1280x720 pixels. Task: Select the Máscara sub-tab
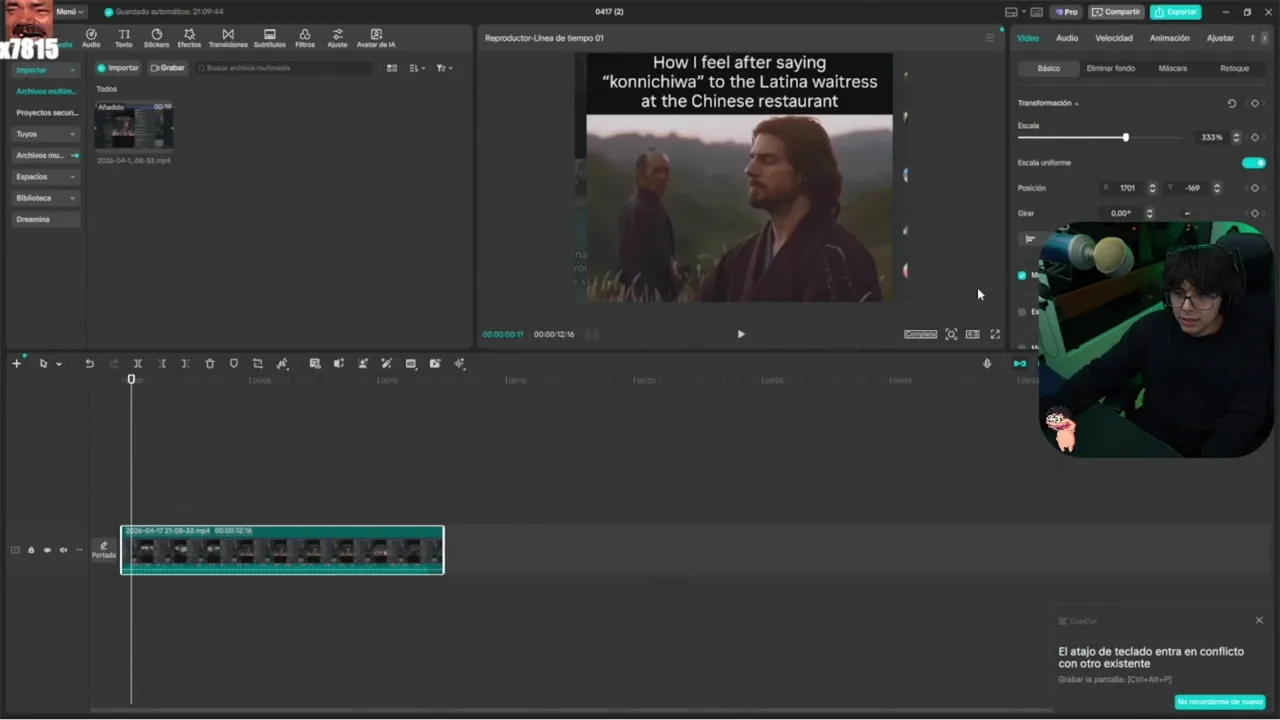[1173, 68]
